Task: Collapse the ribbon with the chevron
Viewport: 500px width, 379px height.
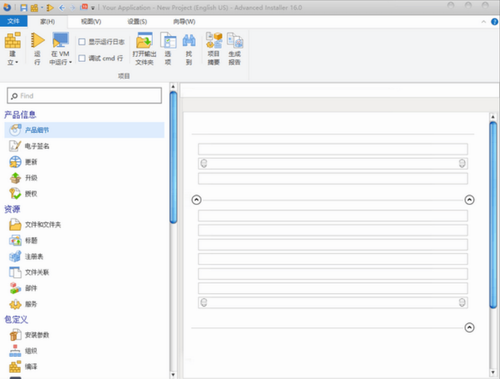Action: pyautogui.click(x=484, y=22)
